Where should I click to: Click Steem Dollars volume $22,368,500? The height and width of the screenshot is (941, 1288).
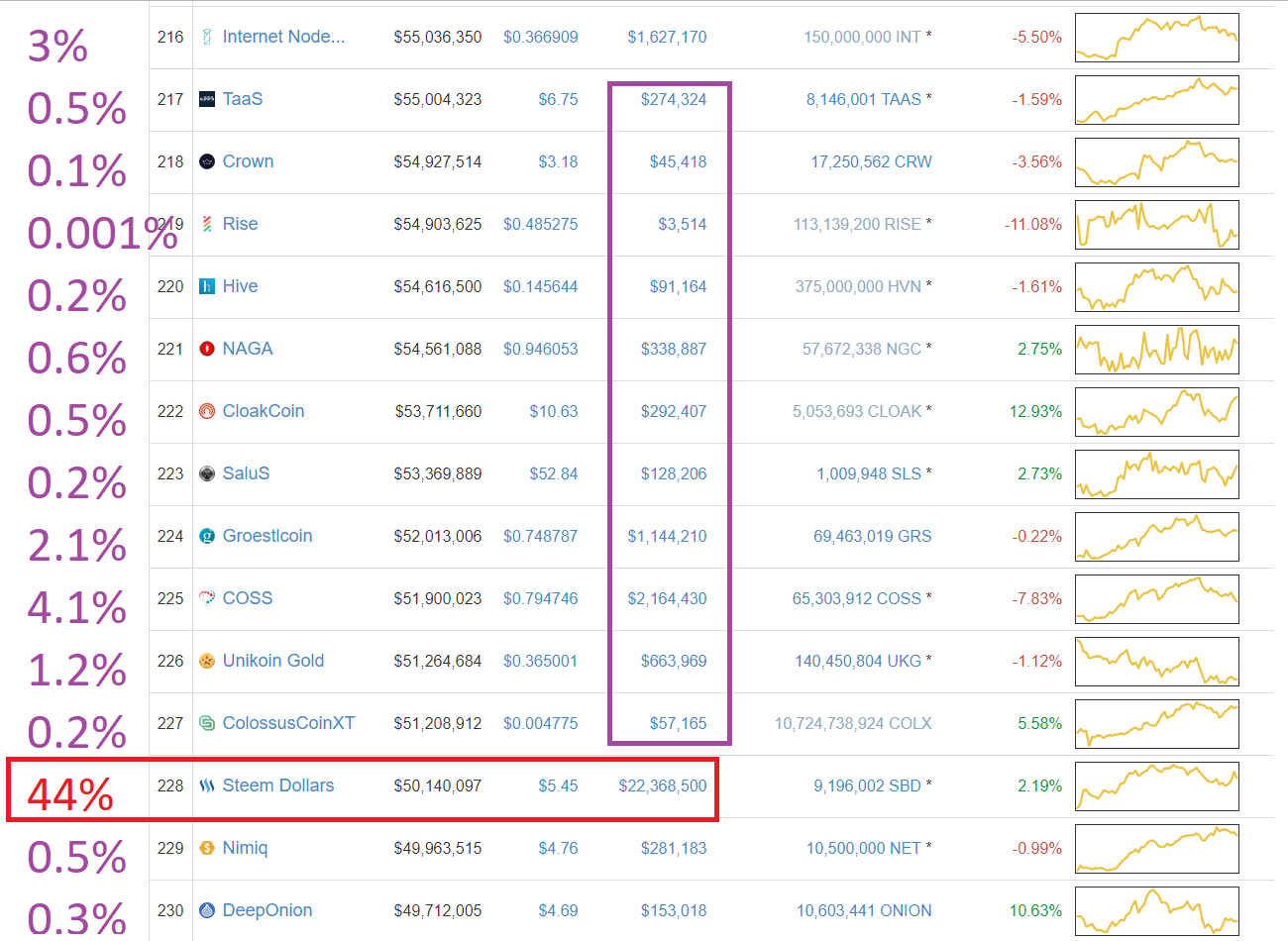(663, 785)
